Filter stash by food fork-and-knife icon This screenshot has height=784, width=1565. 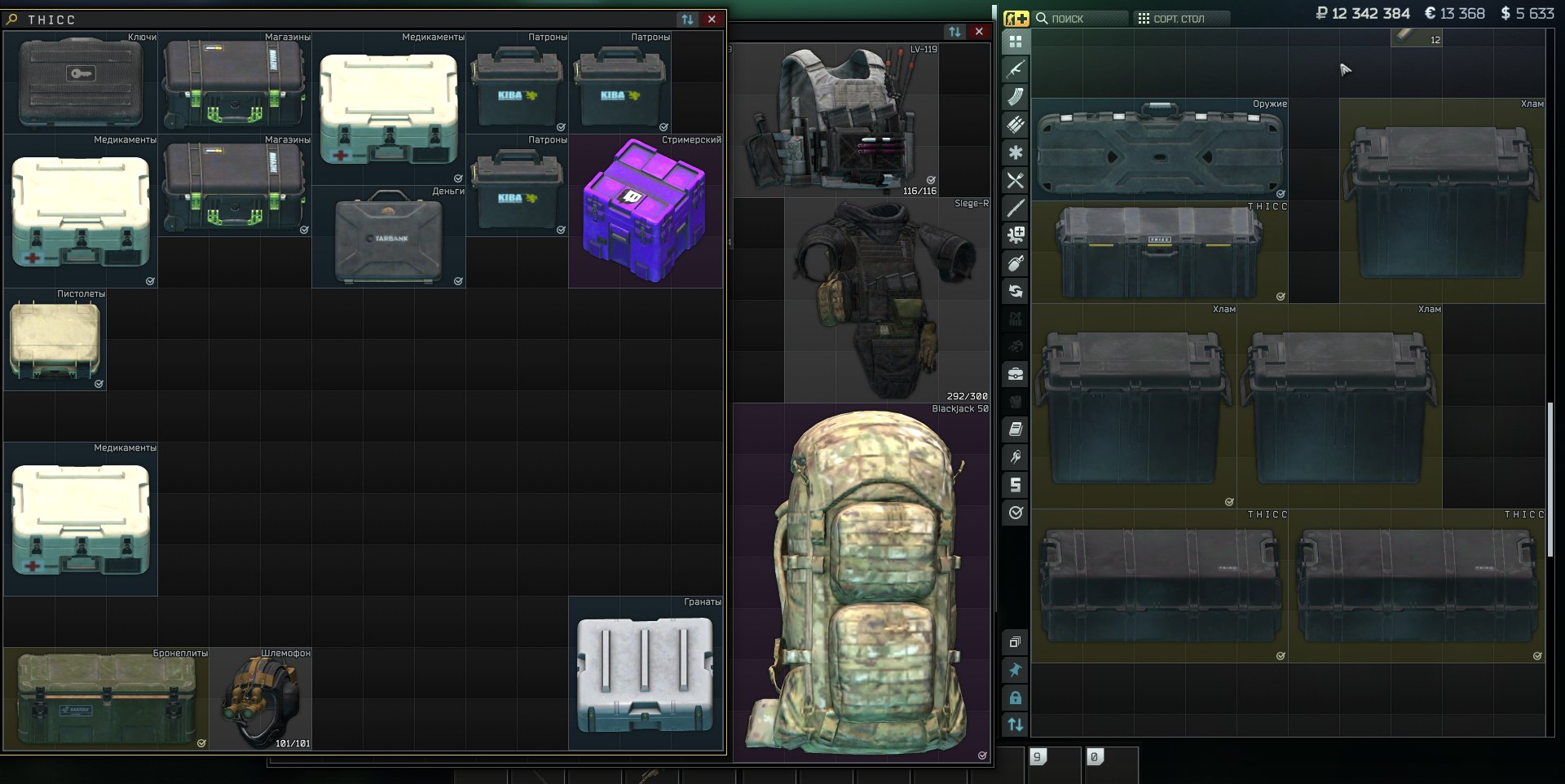coord(1015,180)
